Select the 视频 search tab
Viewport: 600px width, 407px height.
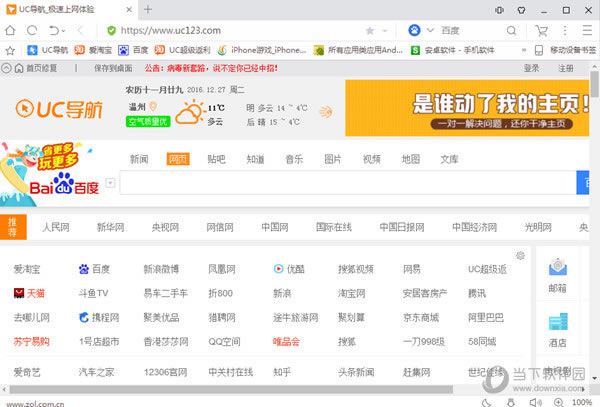coord(372,159)
